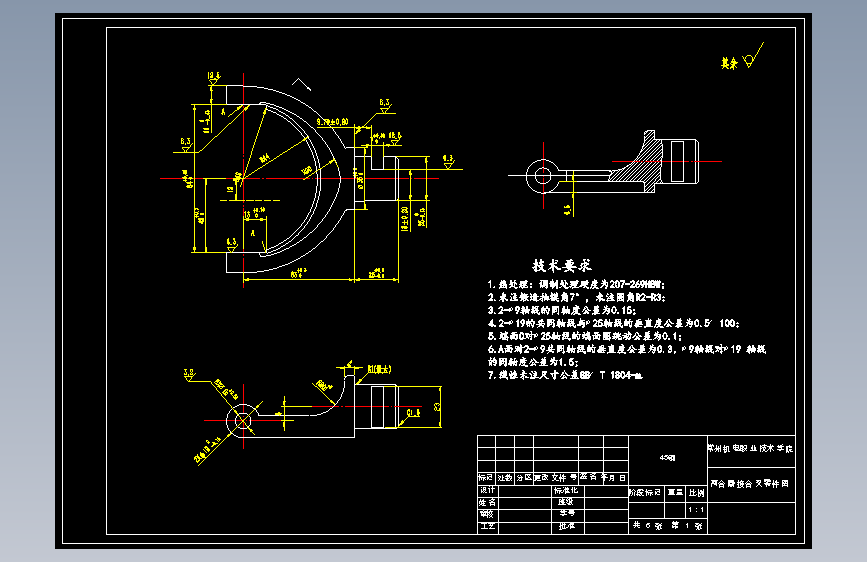Screen dimensions: 867x562
Task: Click the 比例 cell in title block
Action: (696, 492)
